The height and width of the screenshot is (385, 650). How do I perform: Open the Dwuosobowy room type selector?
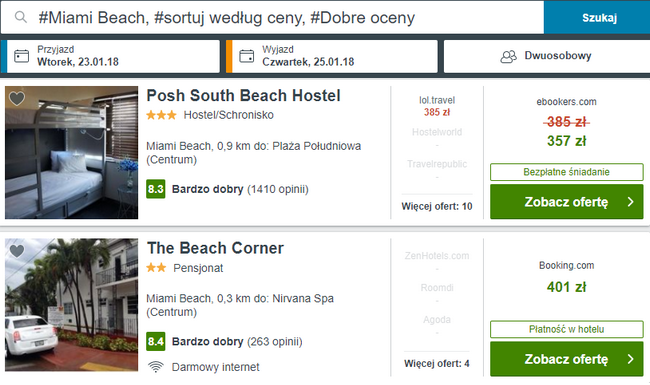coord(547,56)
